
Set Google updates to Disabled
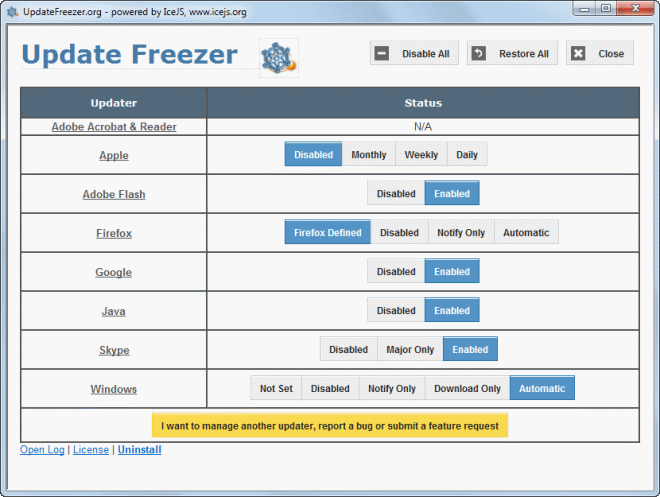coord(396,271)
